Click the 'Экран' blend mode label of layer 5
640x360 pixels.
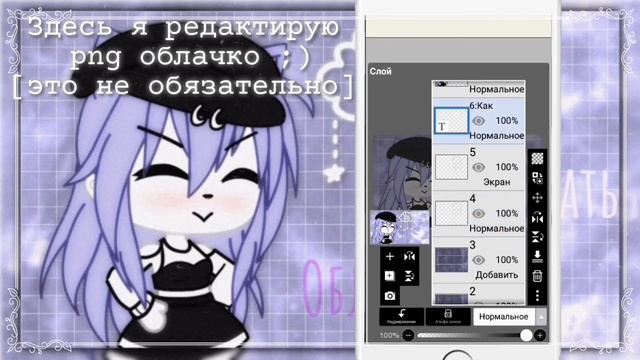(497, 182)
